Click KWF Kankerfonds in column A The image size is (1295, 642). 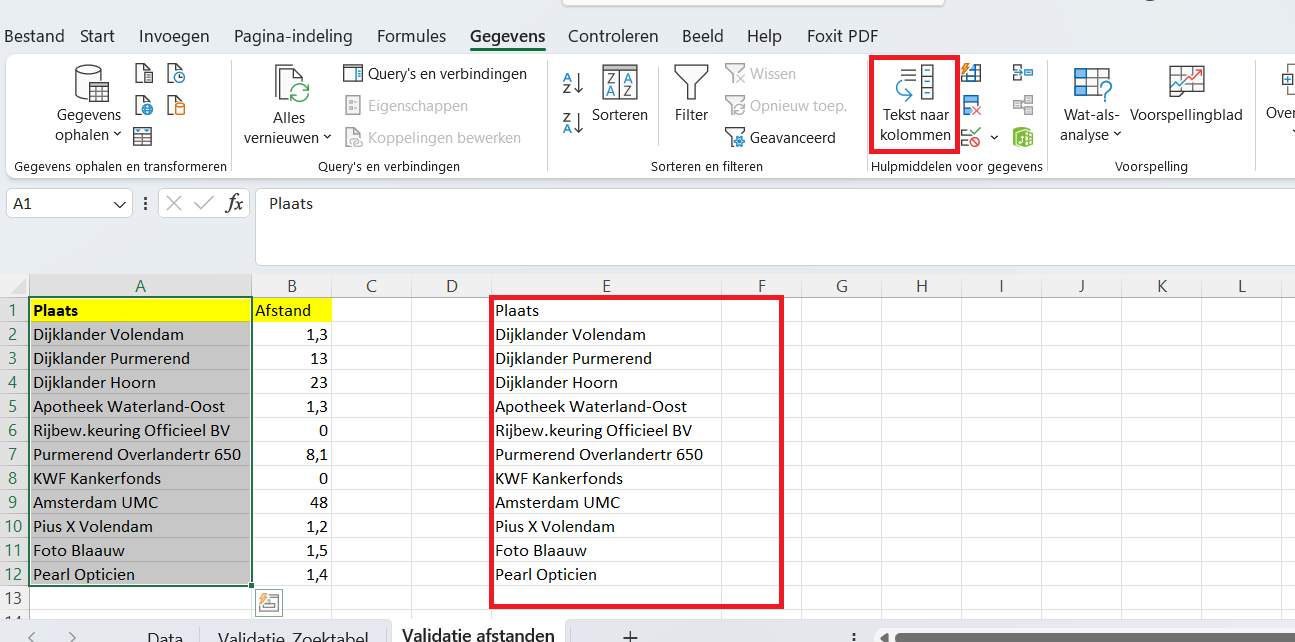tap(140, 478)
